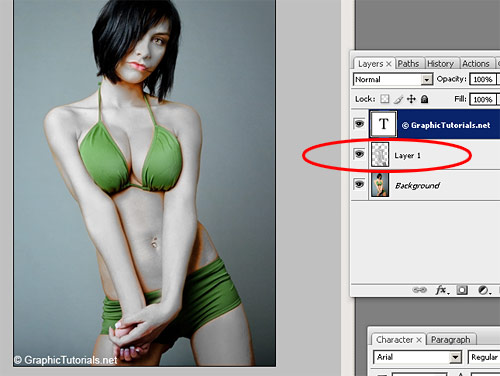Click the lock all padlock icon

(x=424, y=99)
